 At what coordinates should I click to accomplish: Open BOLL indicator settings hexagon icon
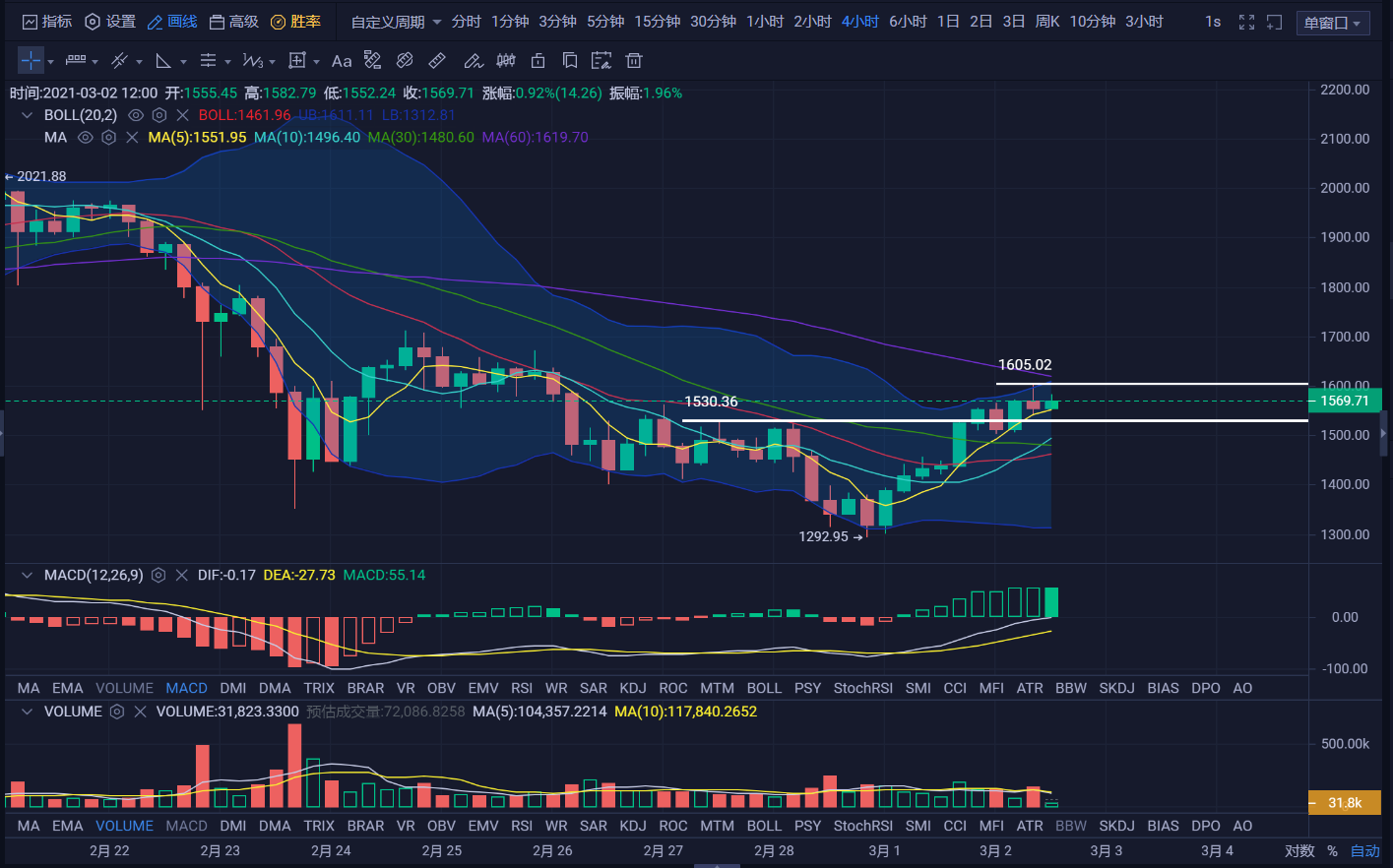[159, 115]
